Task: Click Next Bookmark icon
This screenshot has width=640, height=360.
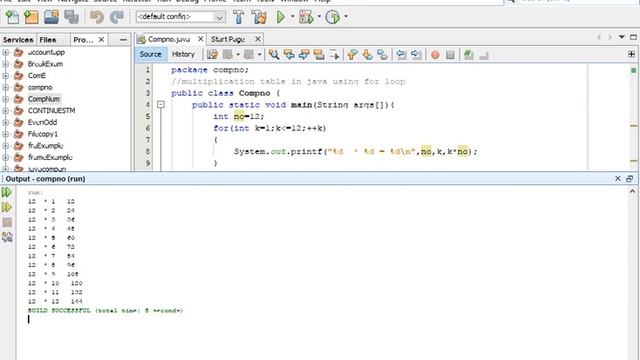Action: click(367, 55)
